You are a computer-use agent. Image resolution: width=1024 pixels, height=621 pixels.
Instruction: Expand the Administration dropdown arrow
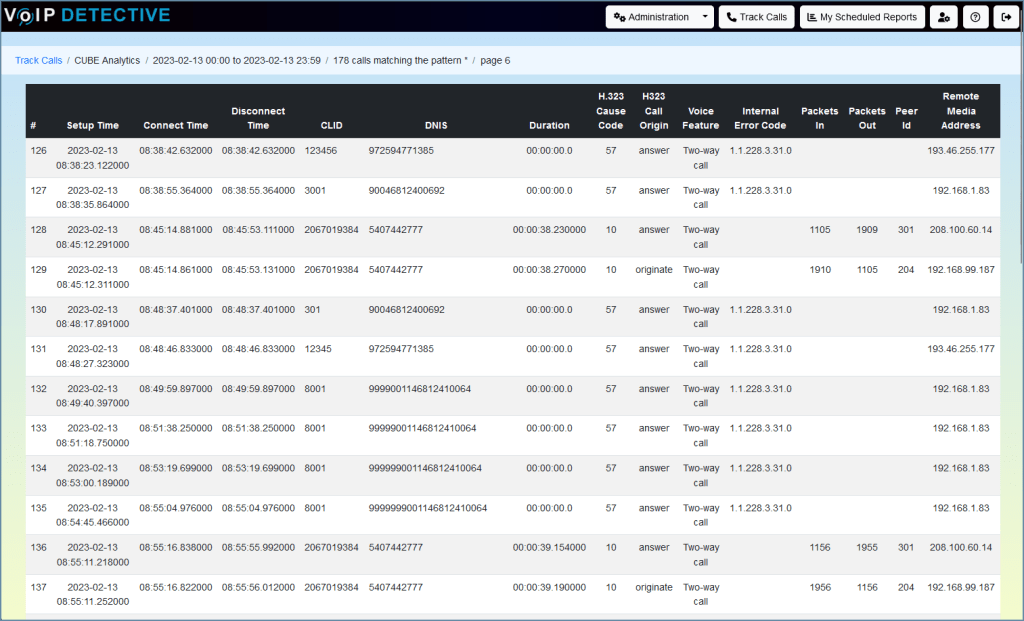tap(705, 16)
